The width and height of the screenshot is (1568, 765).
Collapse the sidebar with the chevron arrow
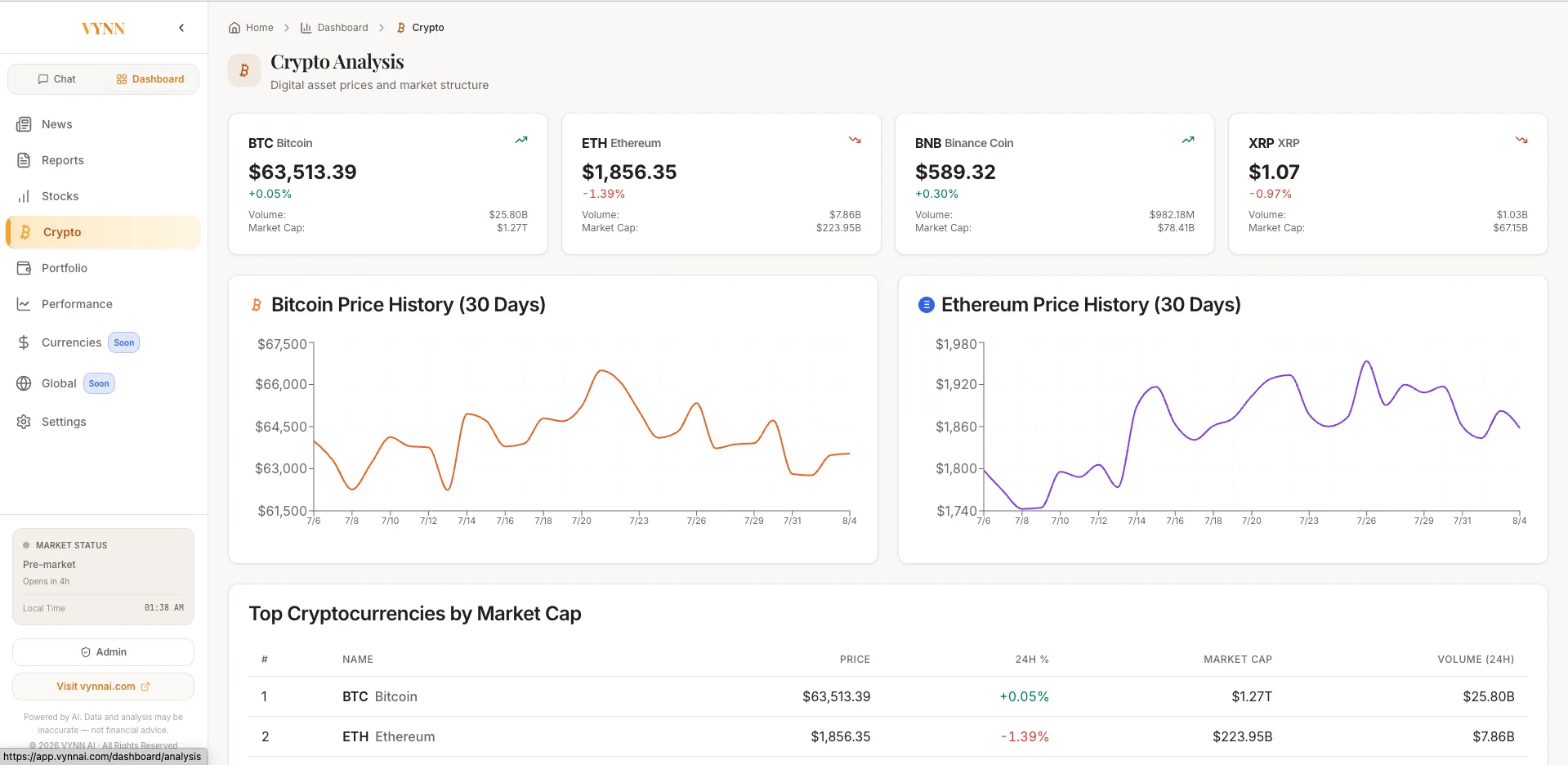point(181,28)
